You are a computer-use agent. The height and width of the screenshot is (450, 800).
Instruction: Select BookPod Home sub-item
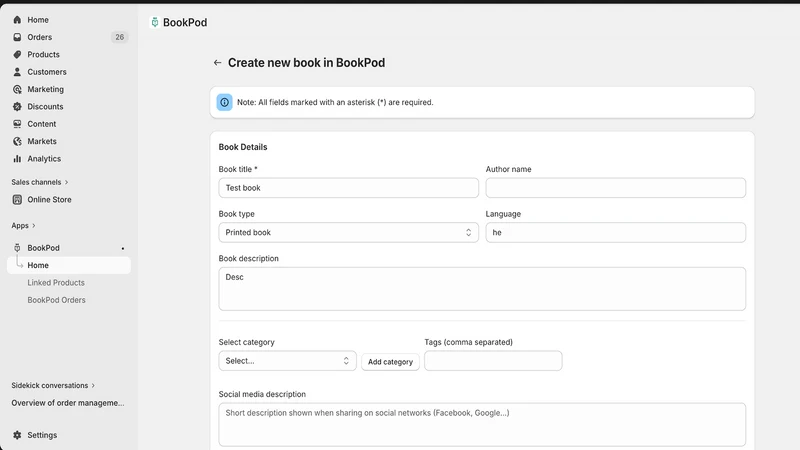69,265
